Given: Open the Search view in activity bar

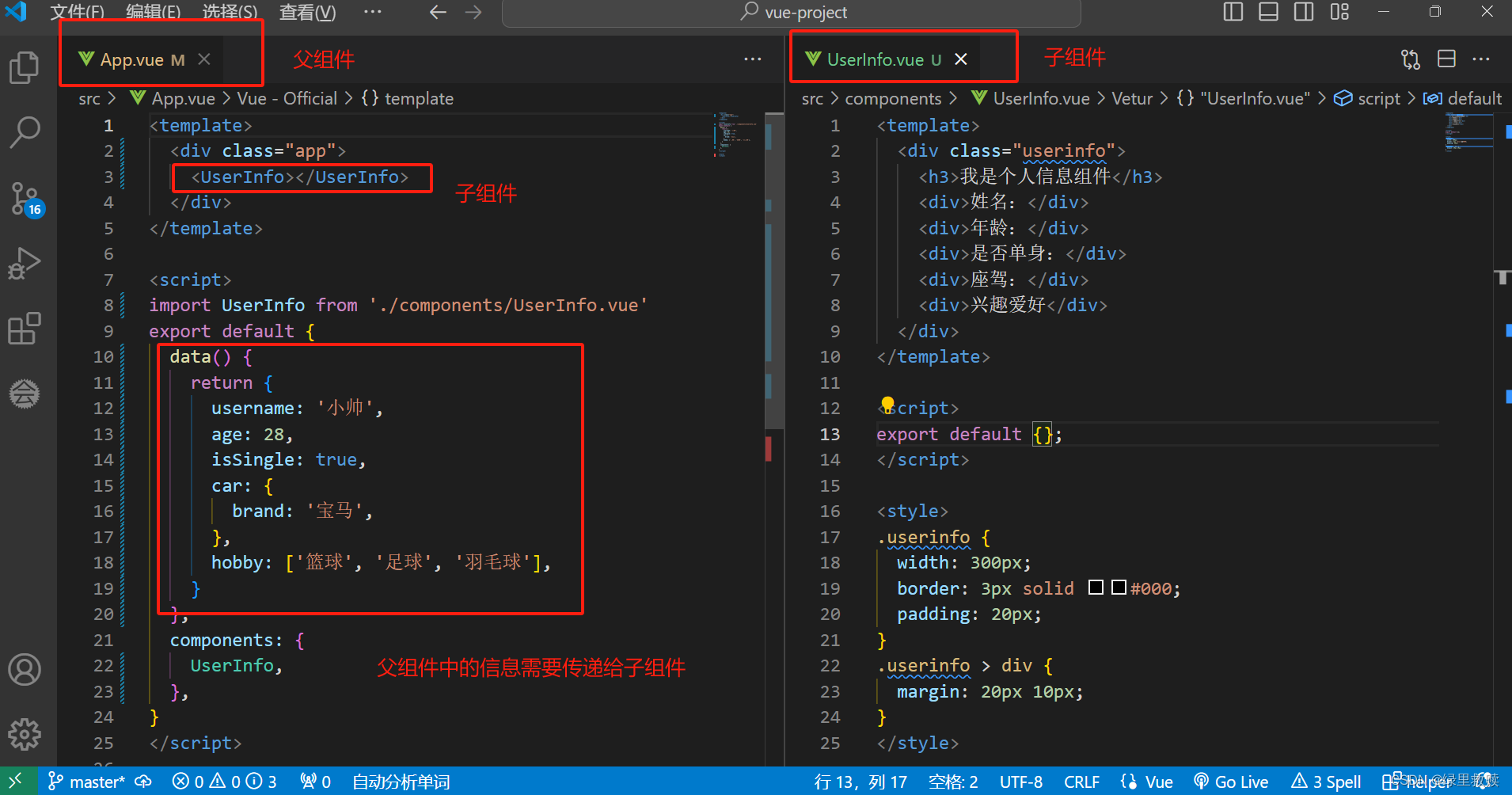Looking at the screenshot, I should (25, 132).
